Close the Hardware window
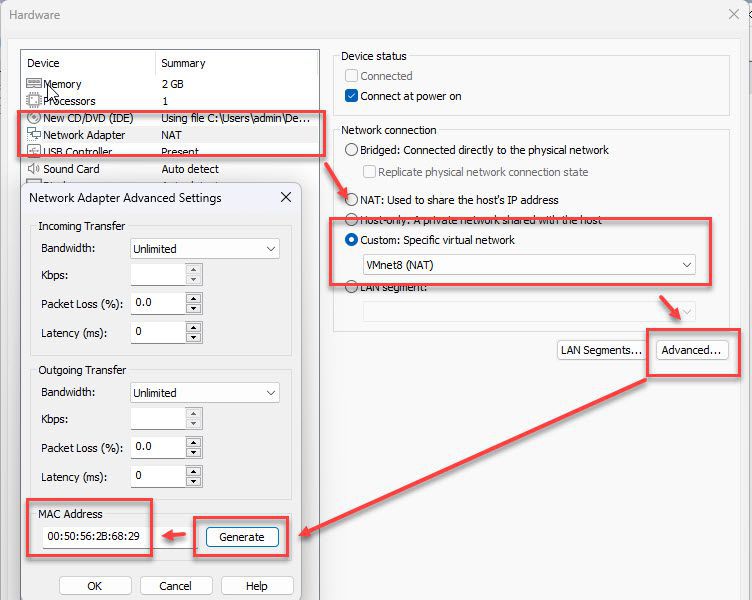The height and width of the screenshot is (600, 752). (733, 14)
